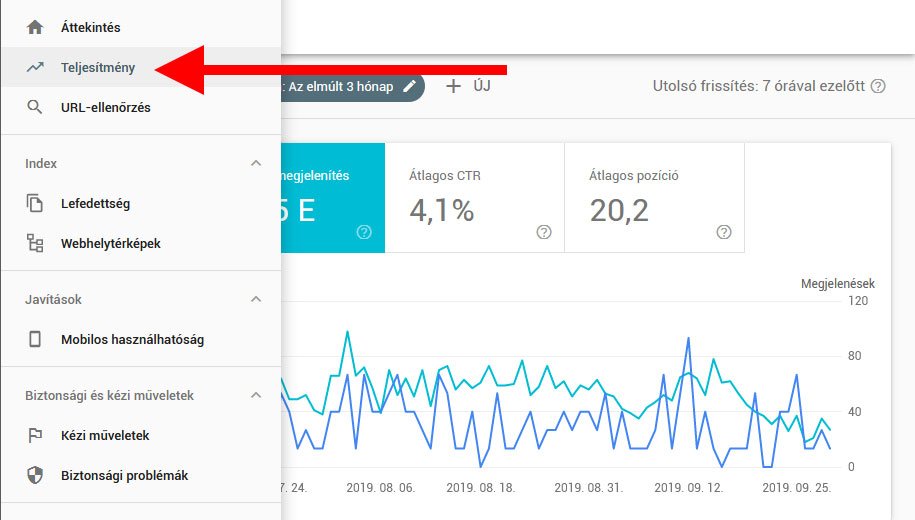
Task: Click the Lefedettség pages icon
Action: click(x=35, y=204)
